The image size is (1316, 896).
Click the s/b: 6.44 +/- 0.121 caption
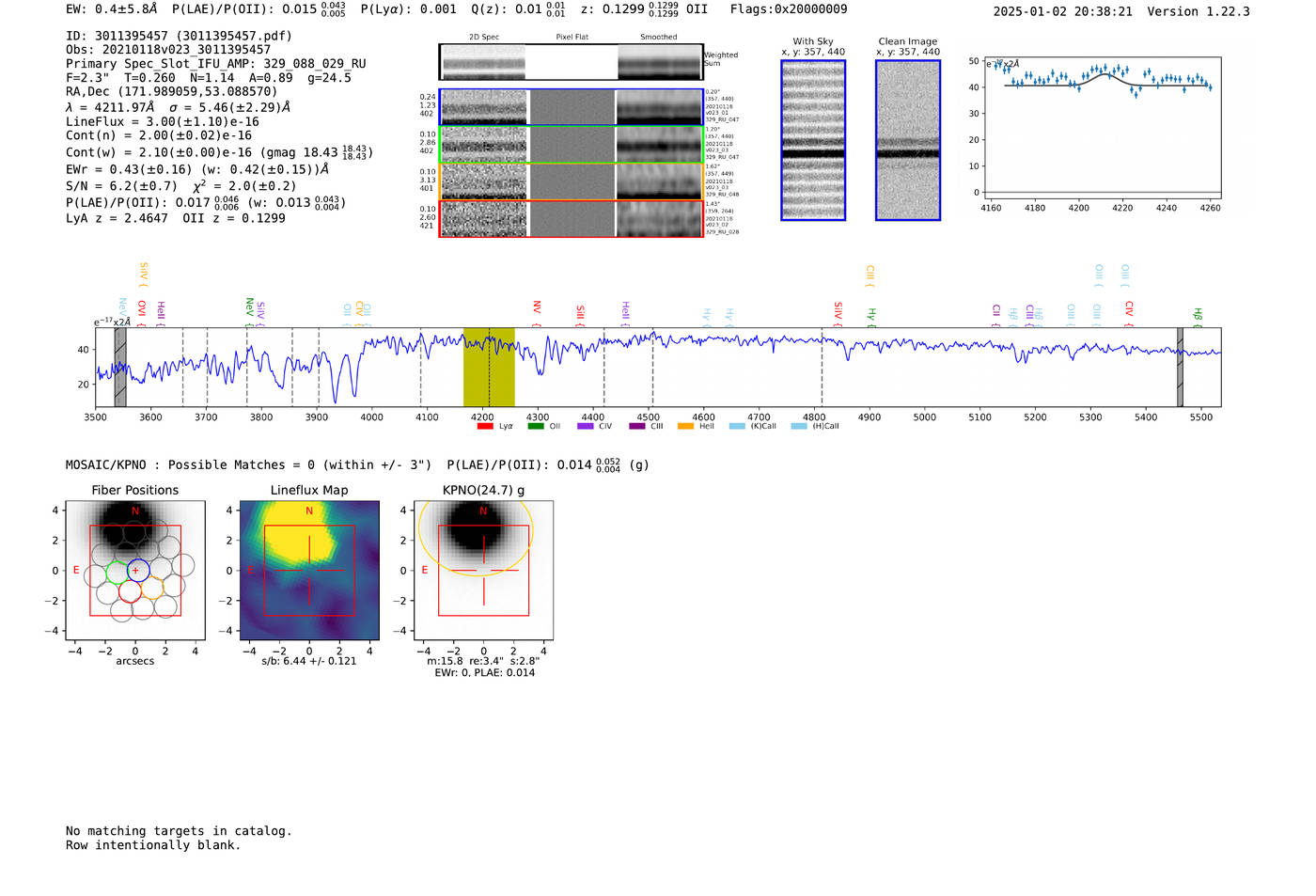(x=309, y=661)
